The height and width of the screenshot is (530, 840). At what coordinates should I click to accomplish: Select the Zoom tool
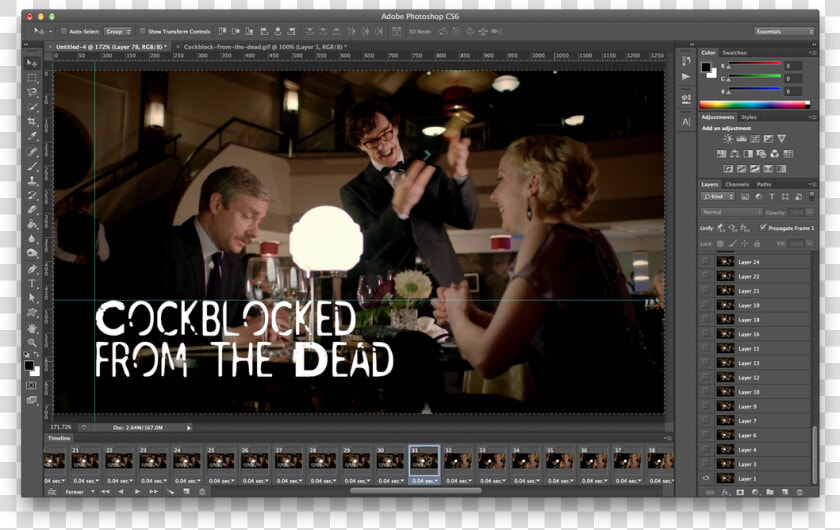pyautogui.click(x=32, y=342)
